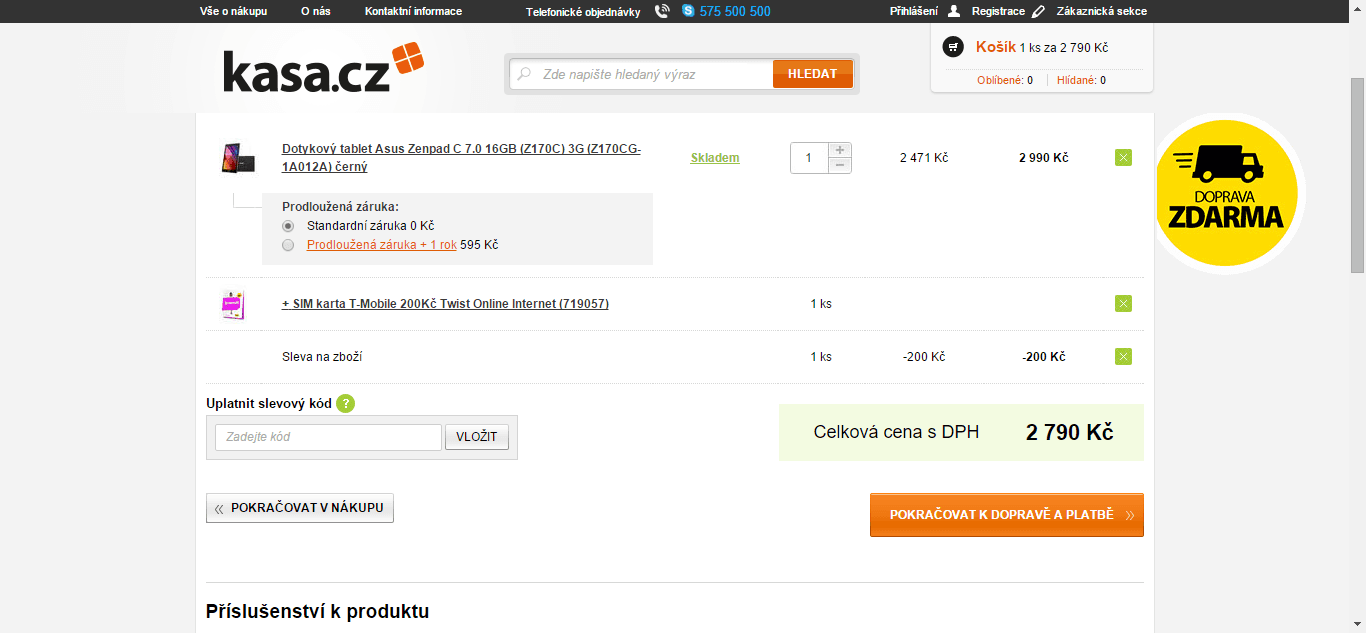Click the pencil icon next to Registrace

click(x=1039, y=11)
